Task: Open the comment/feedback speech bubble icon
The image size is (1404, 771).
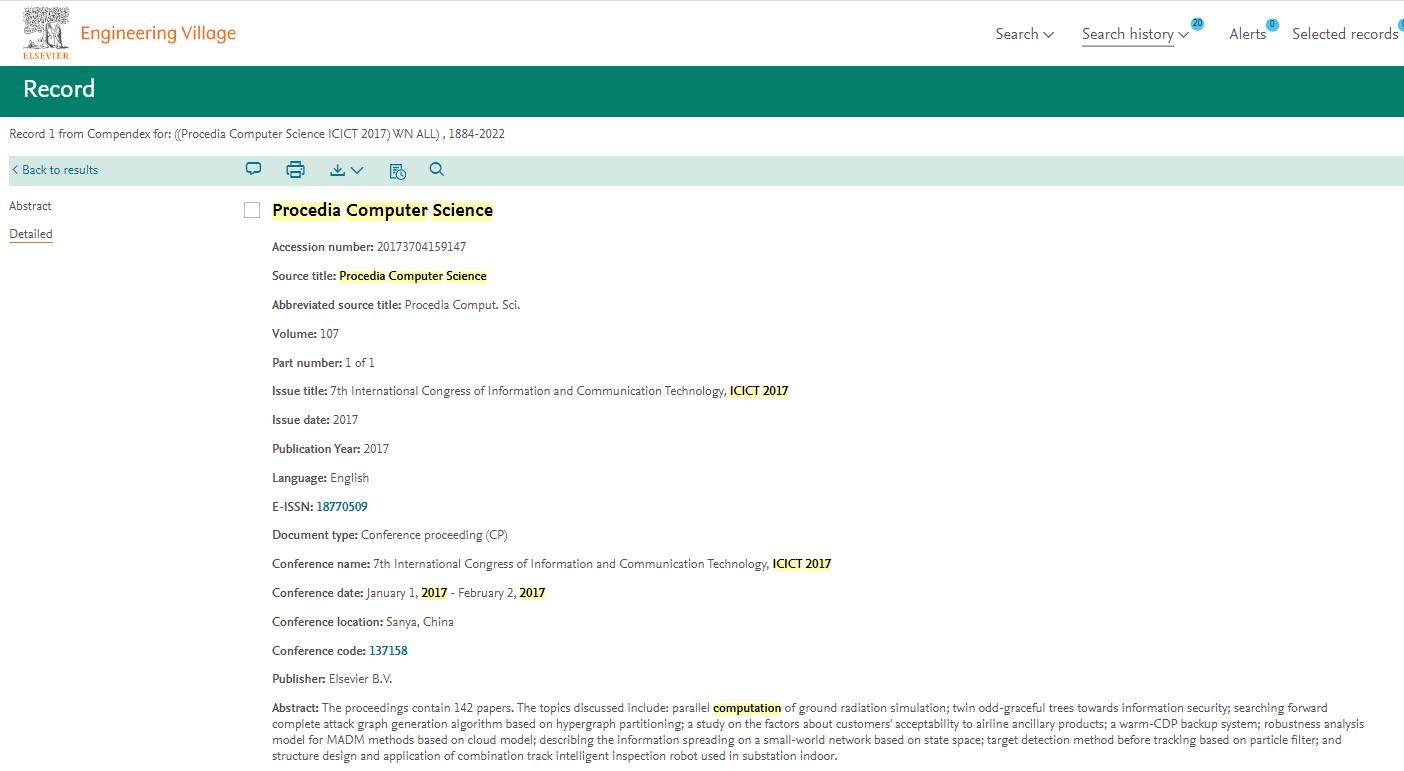Action: (x=254, y=169)
